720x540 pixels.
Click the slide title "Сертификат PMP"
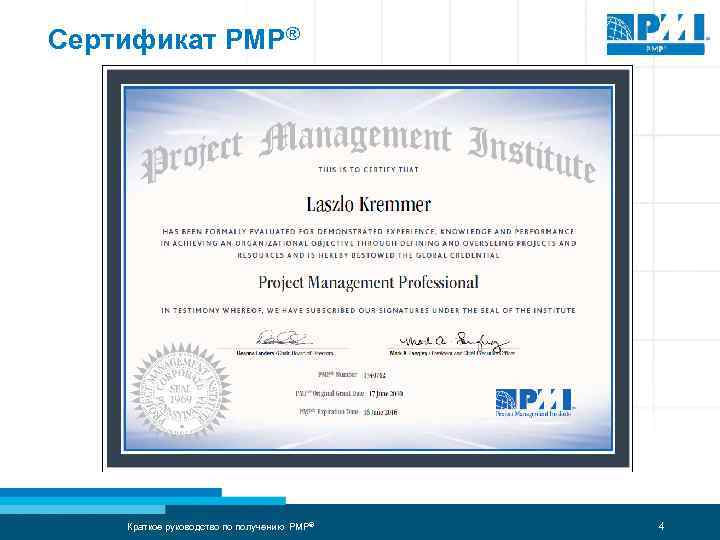pos(174,39)
